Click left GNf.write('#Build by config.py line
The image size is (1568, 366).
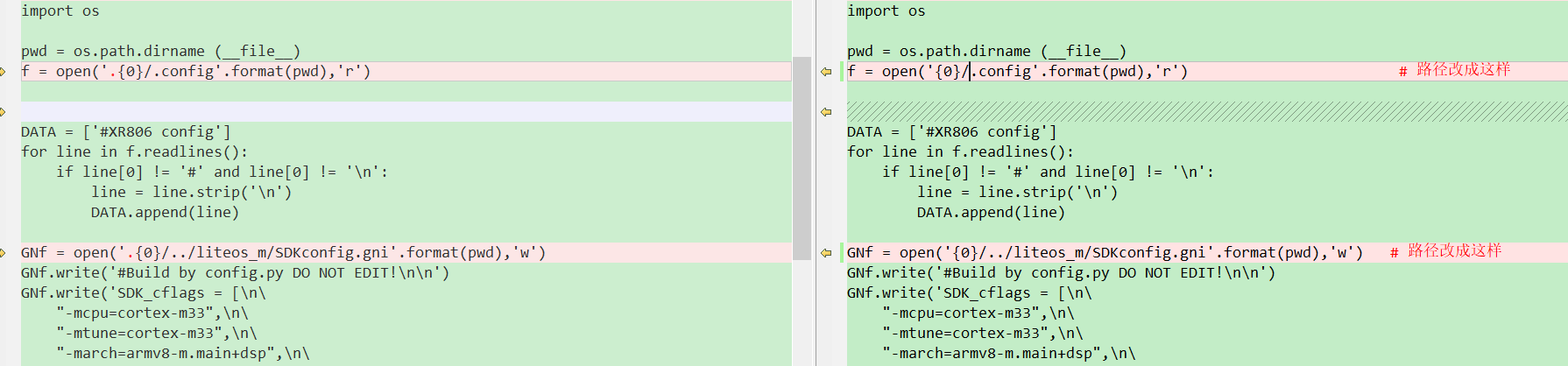point(236,273)
